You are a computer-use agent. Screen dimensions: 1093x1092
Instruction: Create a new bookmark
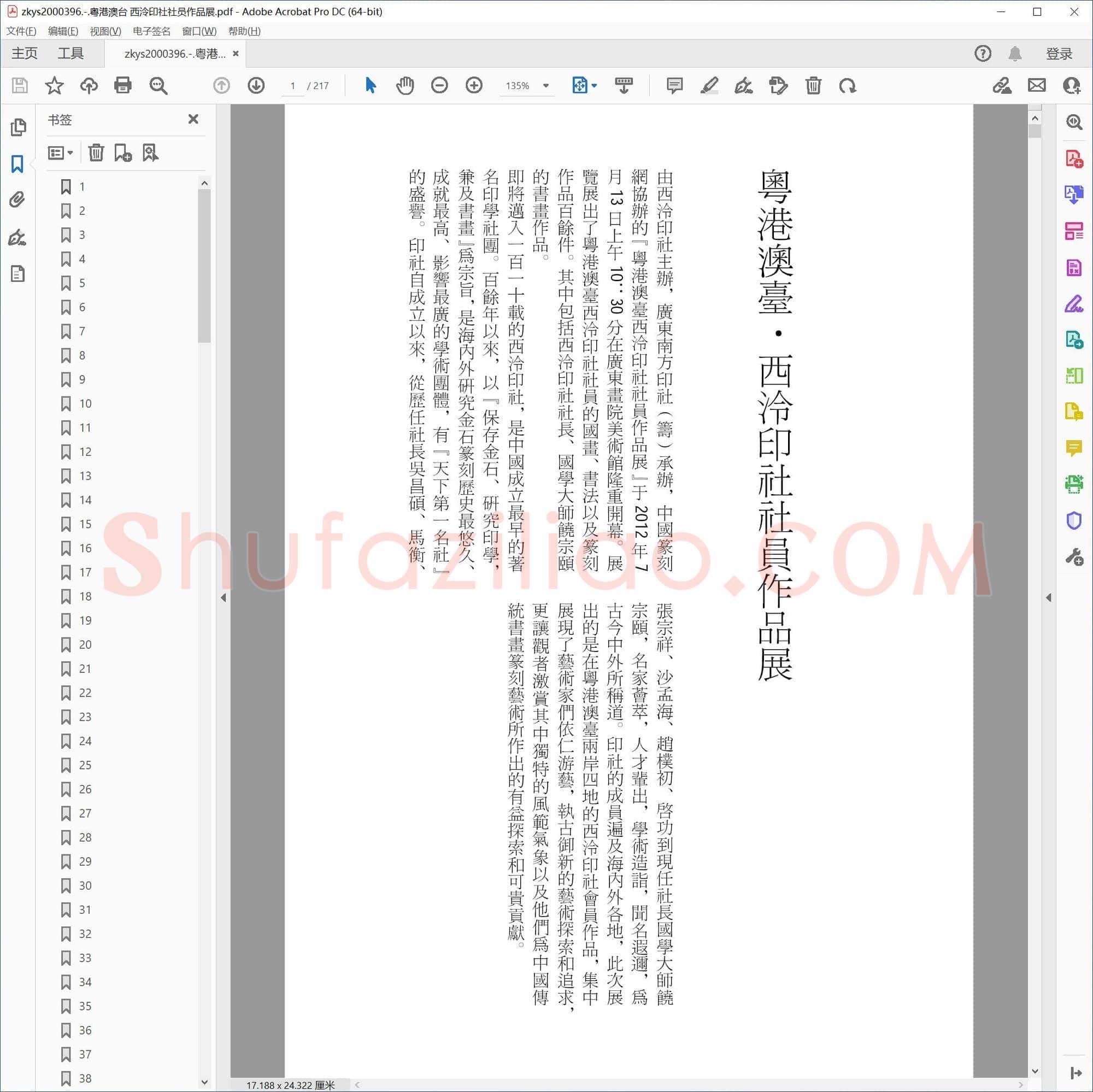[x=123, y=153]
